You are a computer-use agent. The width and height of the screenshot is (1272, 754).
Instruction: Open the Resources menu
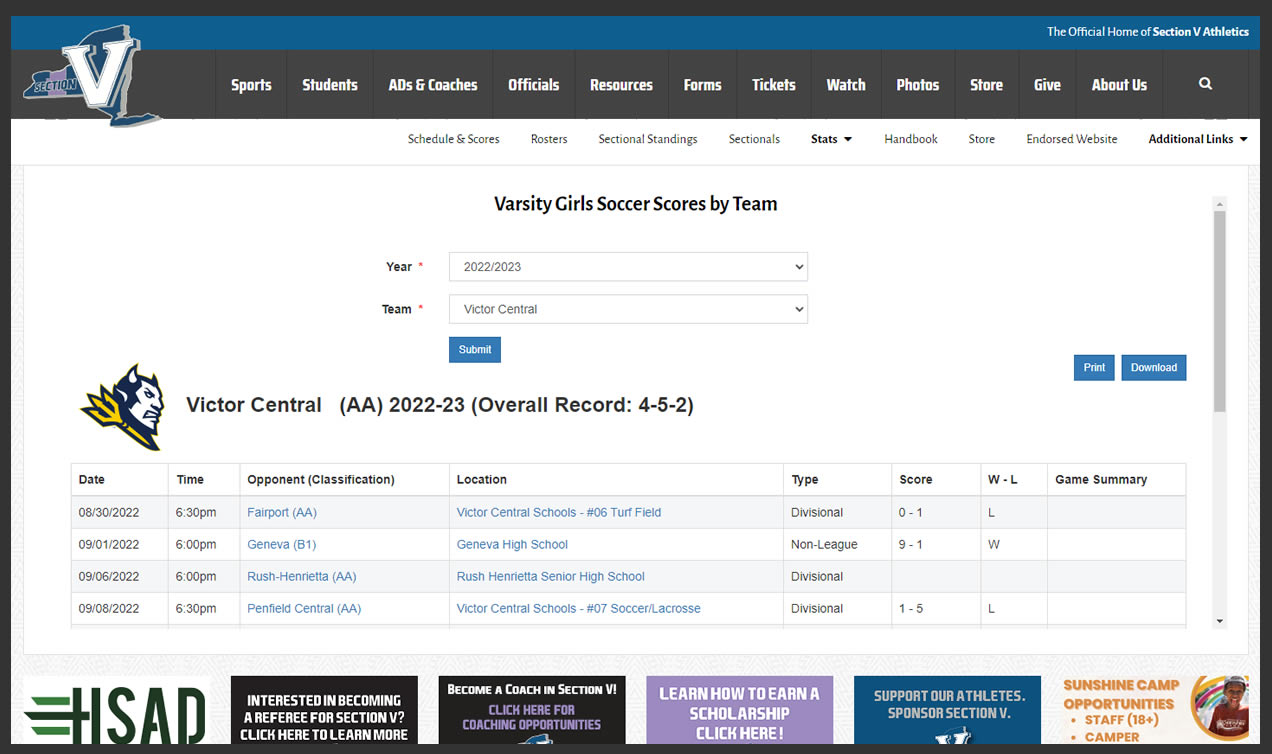pyautogui.click(x=621, y=85)
